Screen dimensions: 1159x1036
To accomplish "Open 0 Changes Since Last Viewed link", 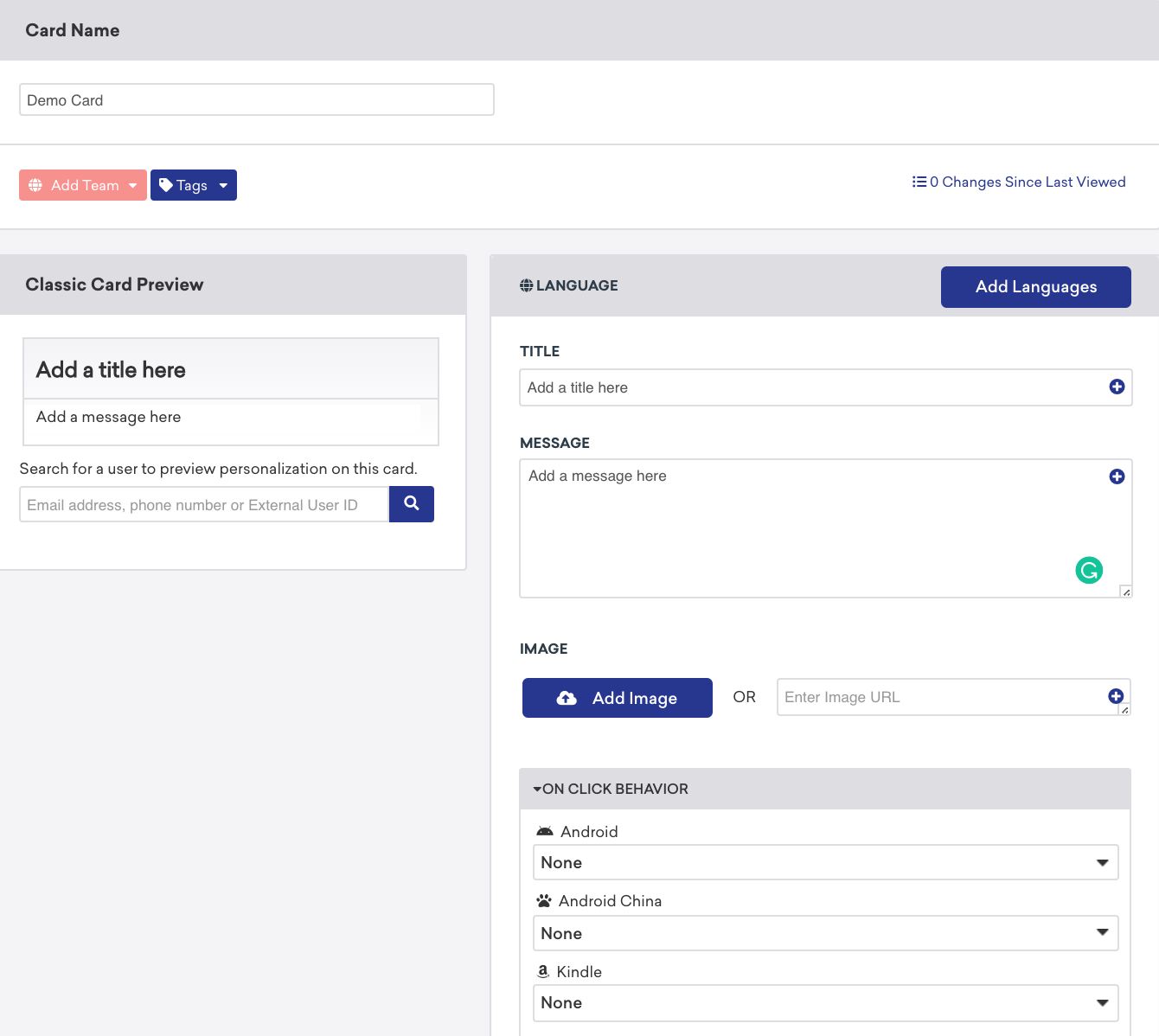I will pos(1019,182).
